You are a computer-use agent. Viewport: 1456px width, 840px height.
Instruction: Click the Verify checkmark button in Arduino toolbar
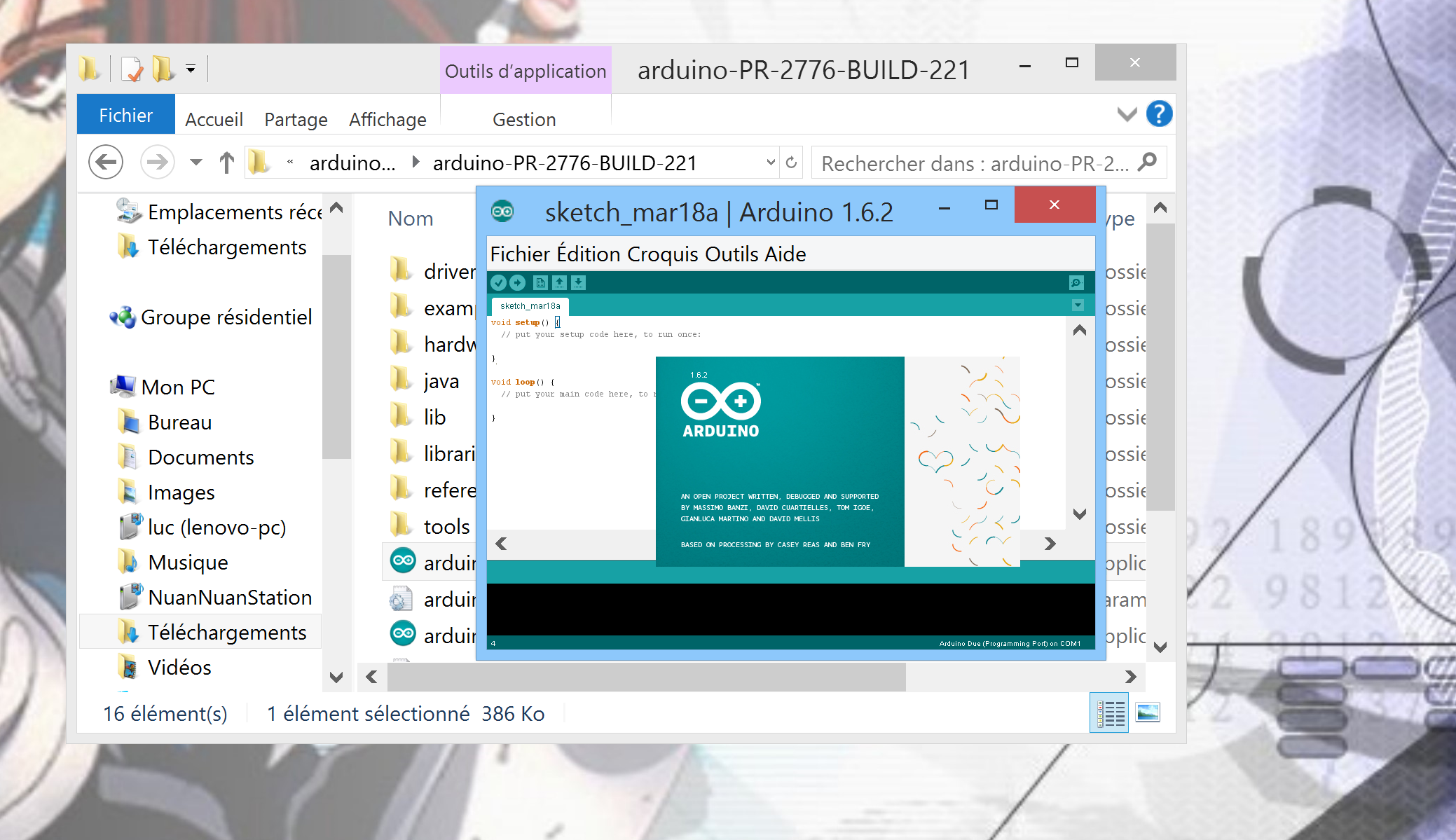(x=498, y=282)
